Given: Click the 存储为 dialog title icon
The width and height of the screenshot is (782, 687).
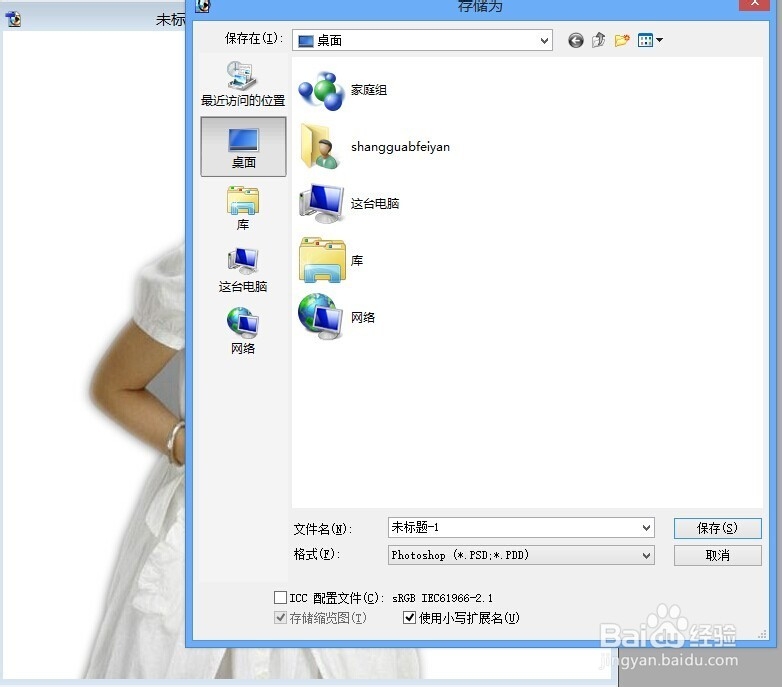Looking at the screenshot, I should pos(202,5).
